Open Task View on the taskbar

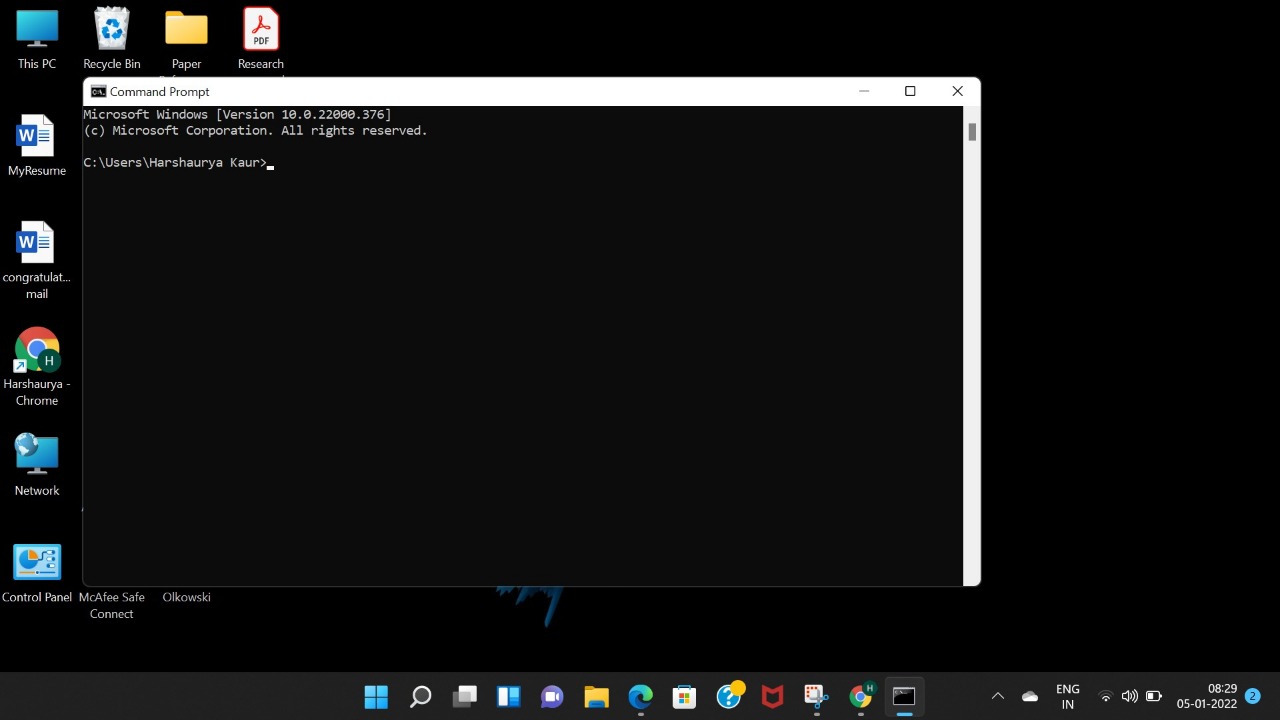pos(465,696)
